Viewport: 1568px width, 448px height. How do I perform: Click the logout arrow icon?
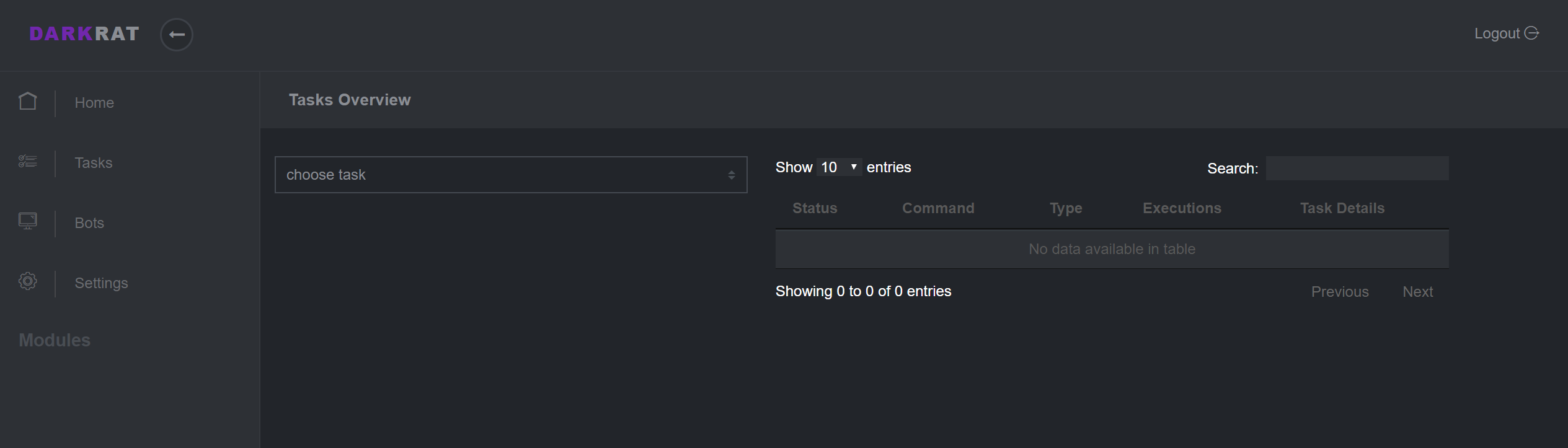click(x=1531, y=33)
